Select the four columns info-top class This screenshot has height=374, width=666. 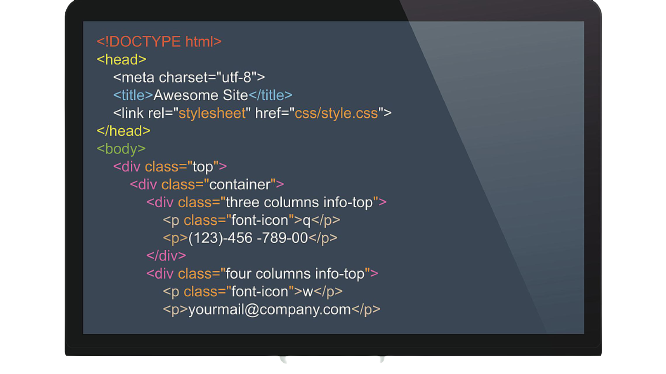click(x=295, y=273)
